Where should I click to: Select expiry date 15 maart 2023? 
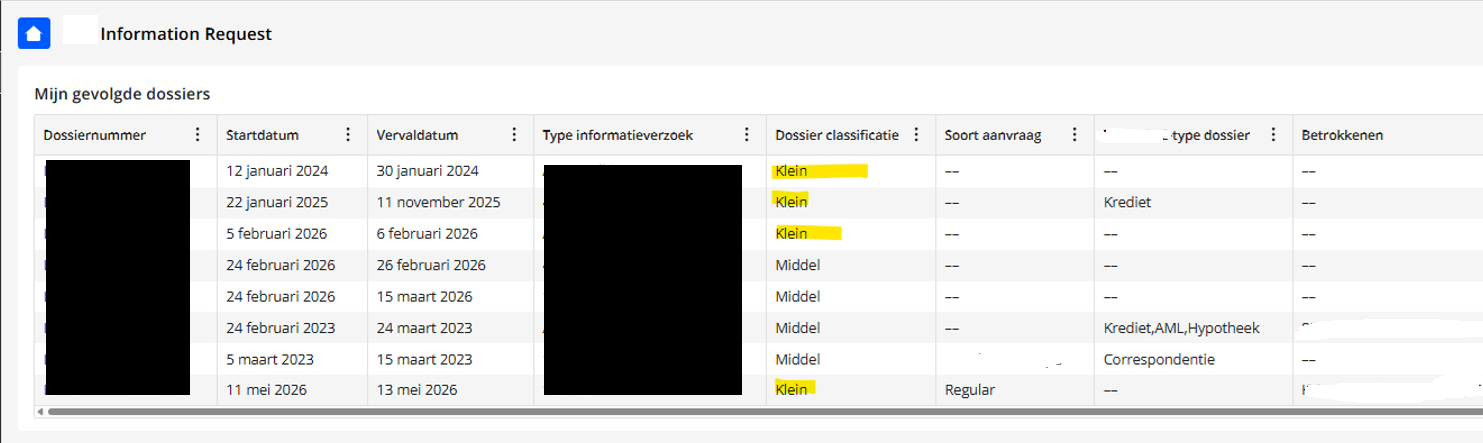(424, 359)
